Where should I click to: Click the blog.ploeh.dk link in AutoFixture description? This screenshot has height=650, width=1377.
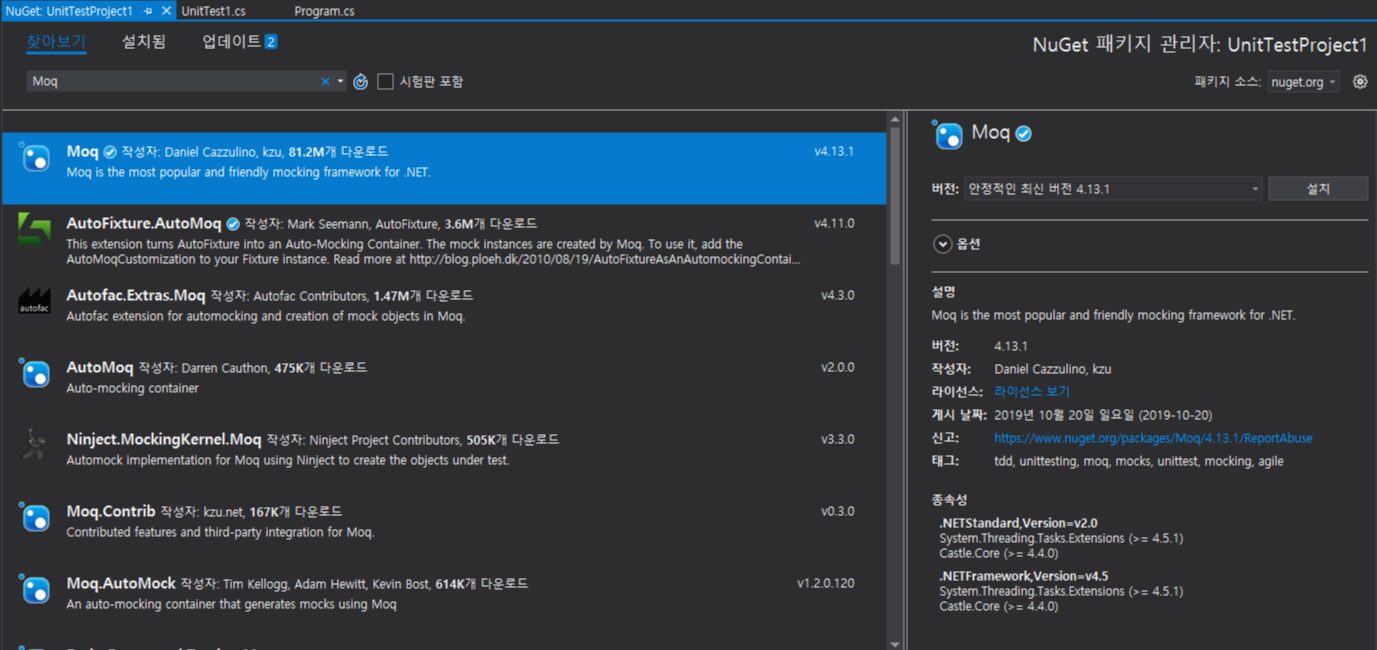(605, 259)
